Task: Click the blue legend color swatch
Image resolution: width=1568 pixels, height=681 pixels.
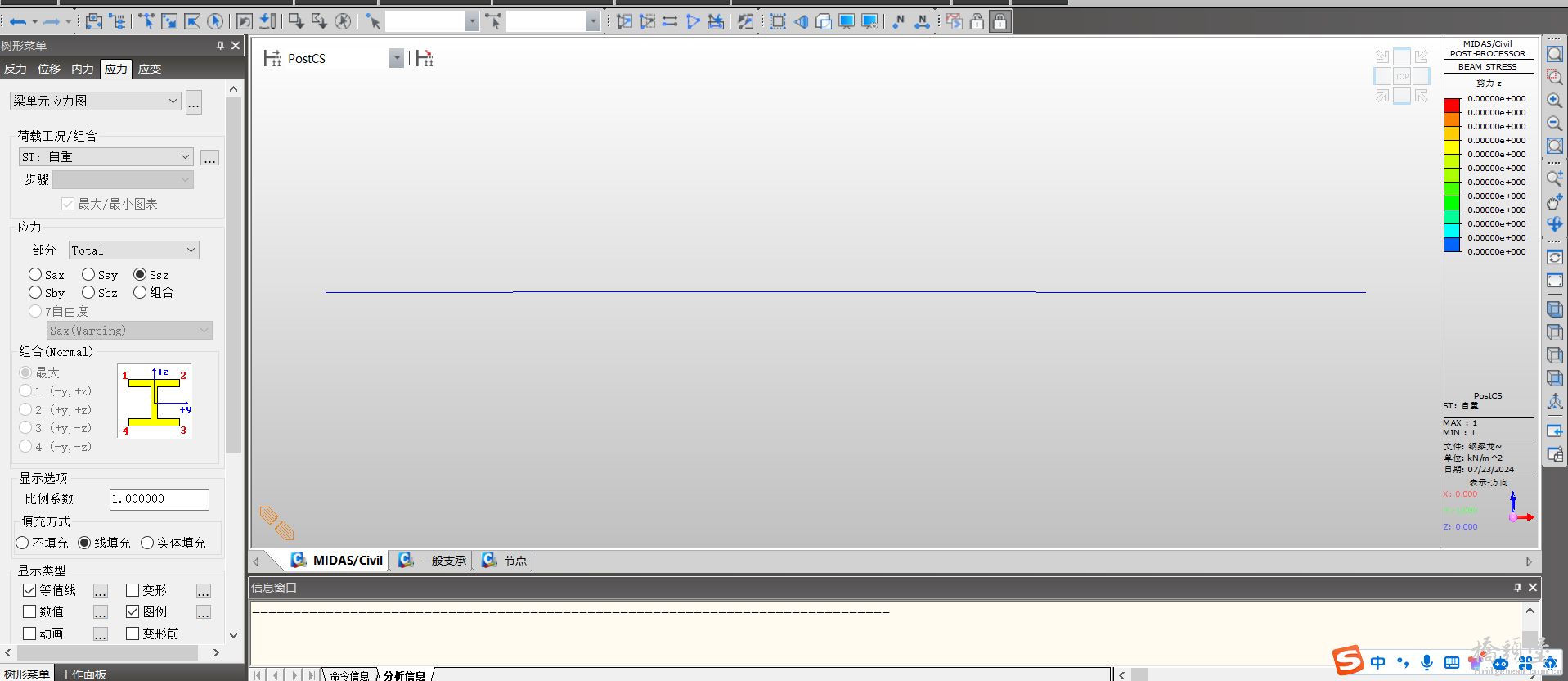Action: [x=1452, y=245]
